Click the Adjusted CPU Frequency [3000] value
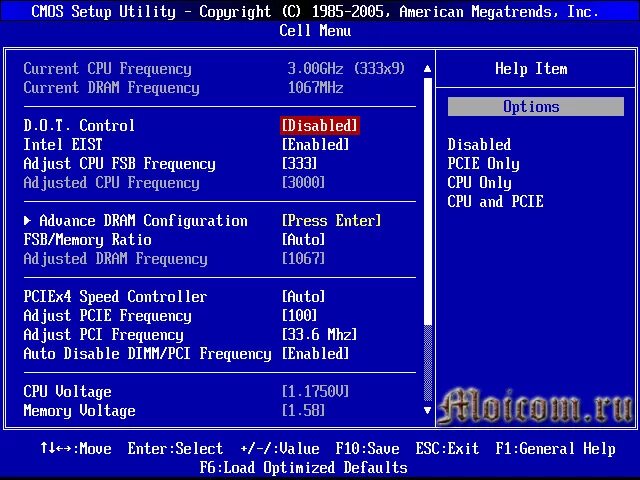Image resolution: width=640 pixels, height=480 pixels. [303, 182]
